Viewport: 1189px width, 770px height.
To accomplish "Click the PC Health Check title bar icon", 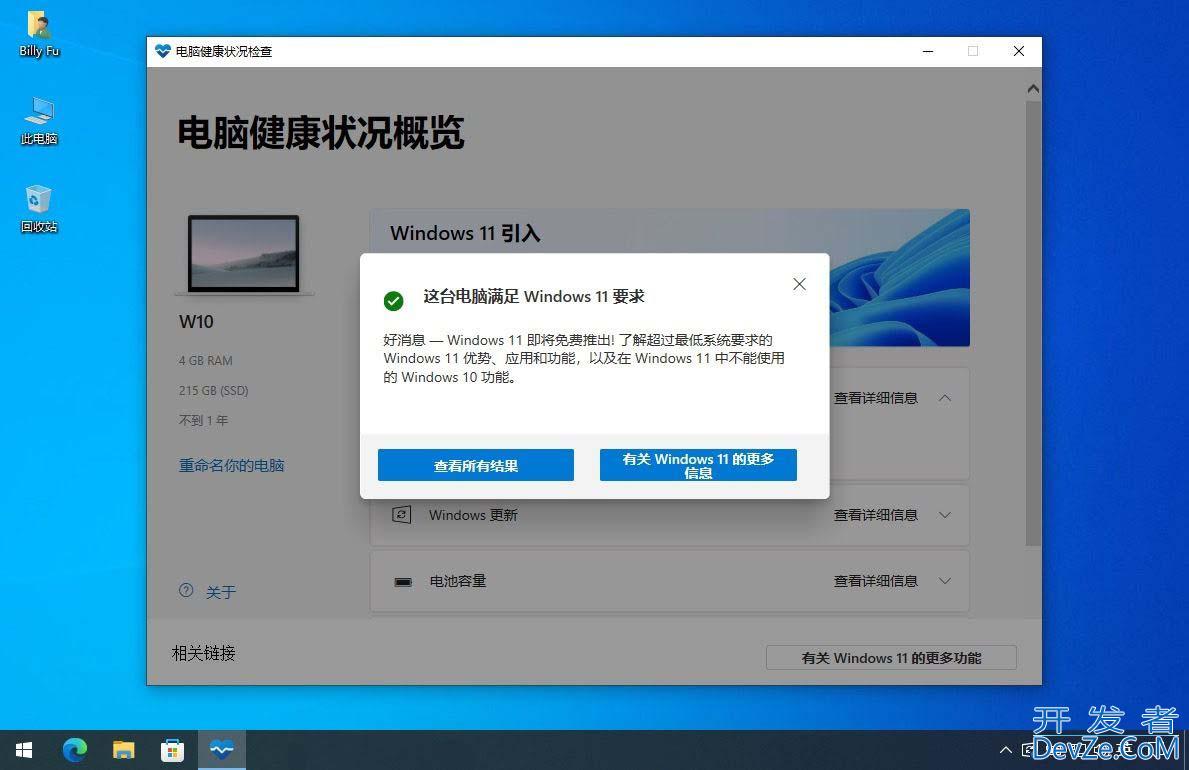I will [x=162, y=51].
